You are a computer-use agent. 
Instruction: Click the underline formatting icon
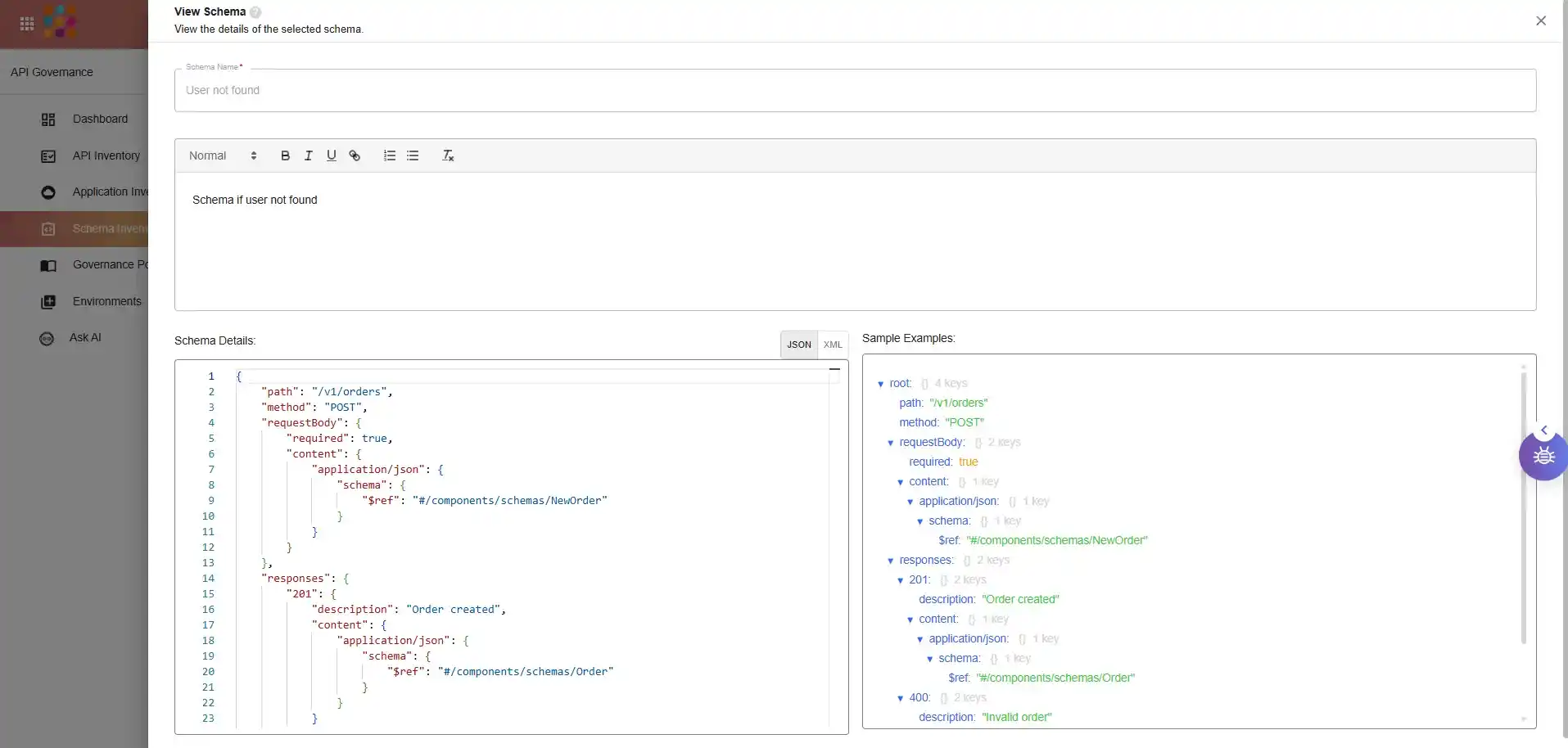click(x=331, y=155)
